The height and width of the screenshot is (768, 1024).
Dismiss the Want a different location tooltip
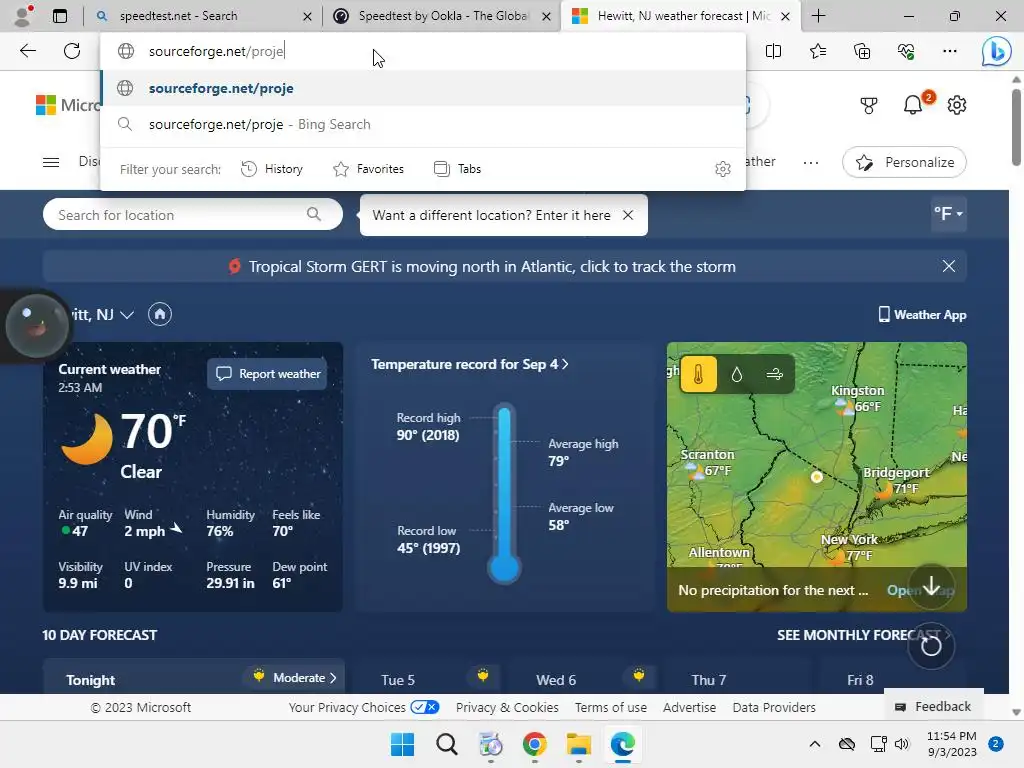(x=628, y=215)
